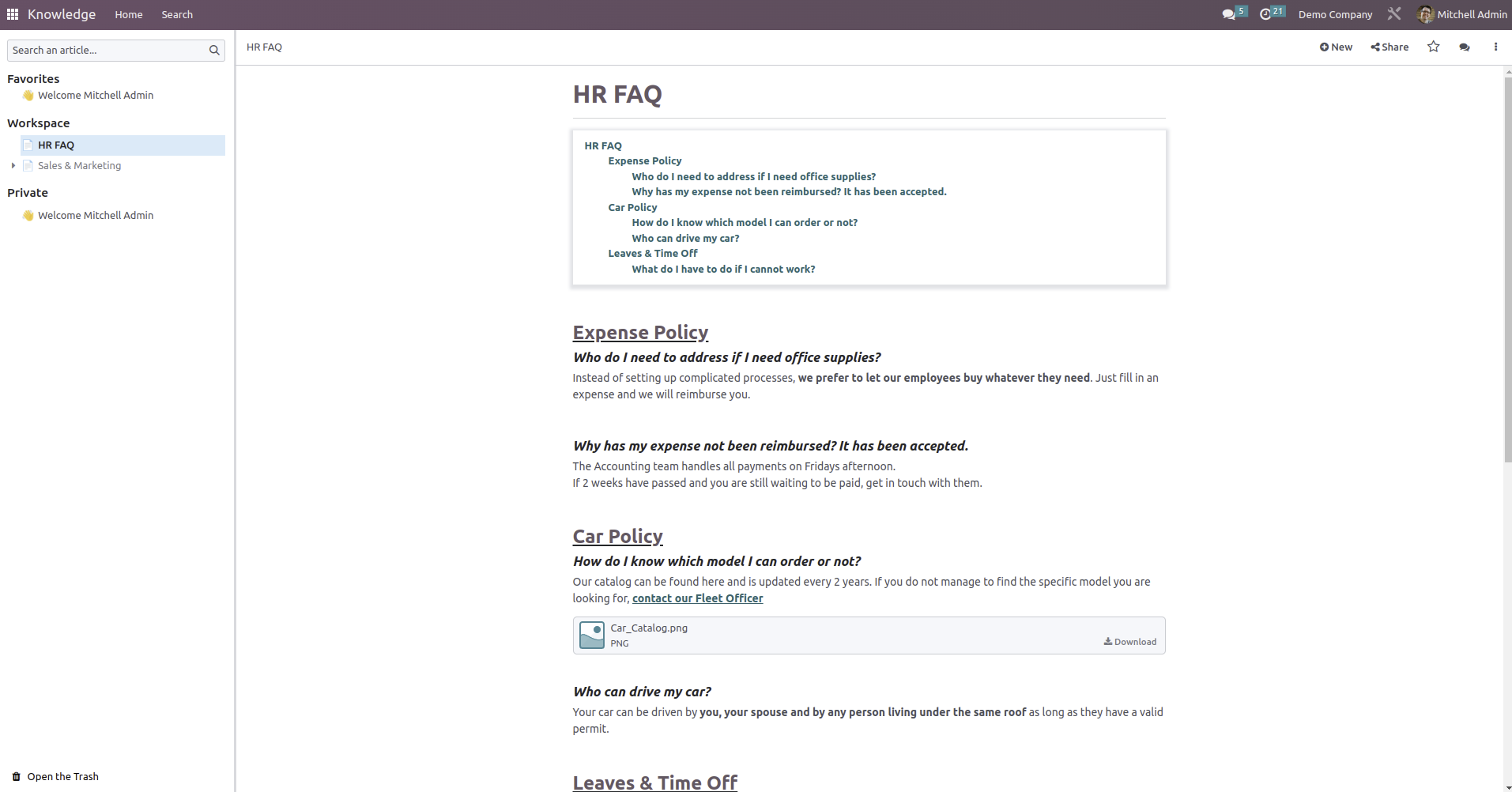
Task: Click the New article button
Action: pos(1336,47)
